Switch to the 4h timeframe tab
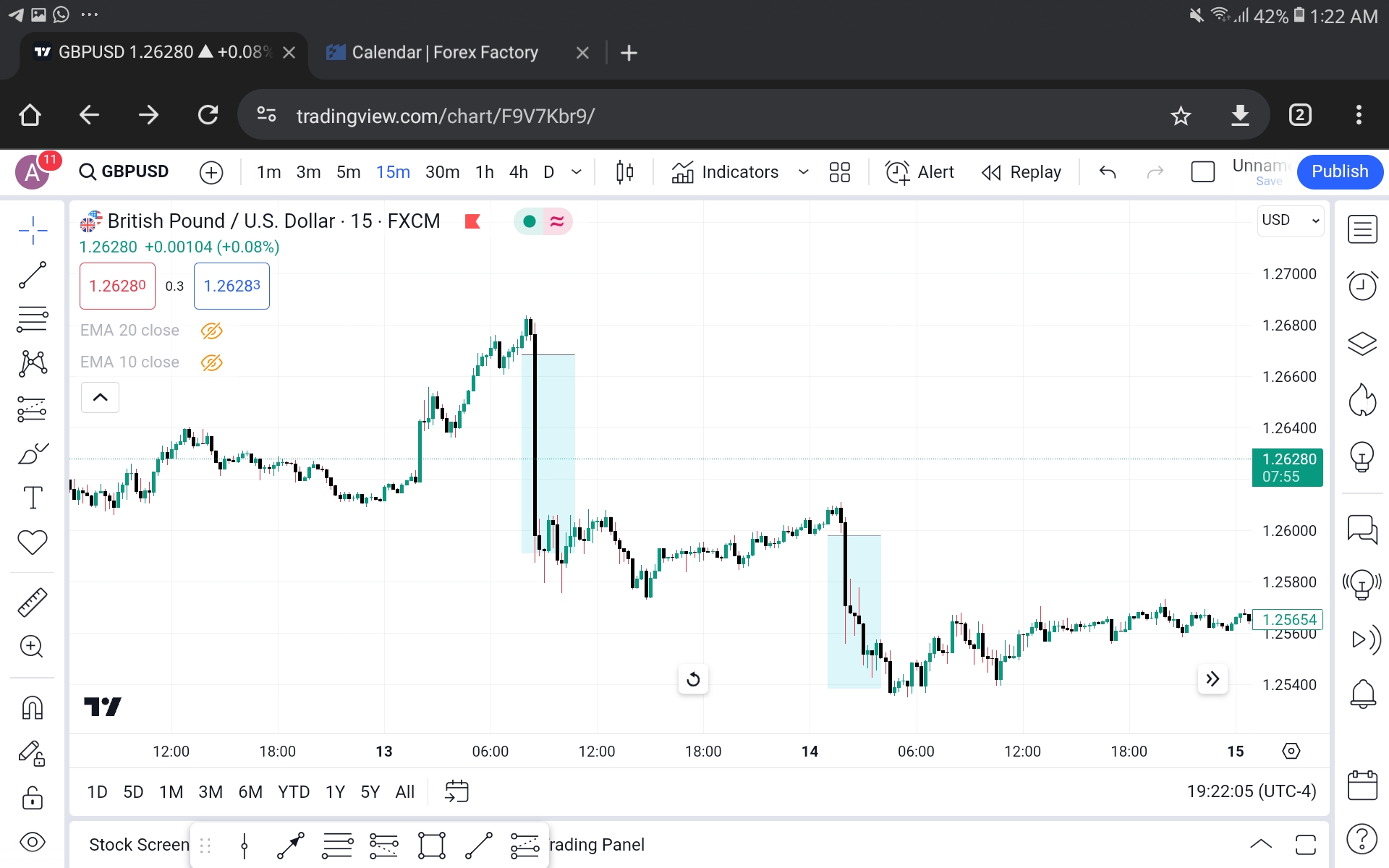This screenshot has width=1389, height=868. [x=517, y=172]
